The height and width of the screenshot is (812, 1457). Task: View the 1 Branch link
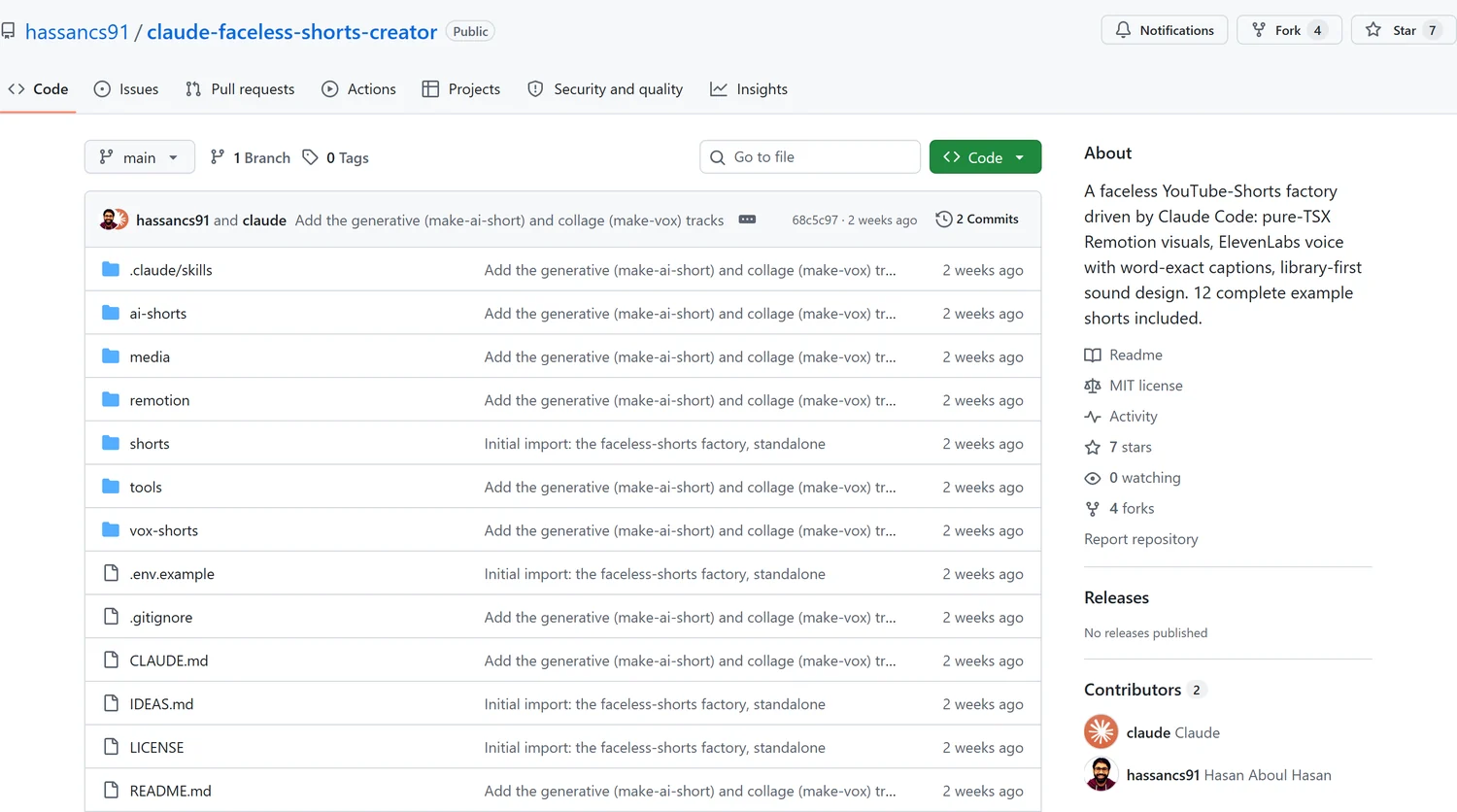(251, 157)
